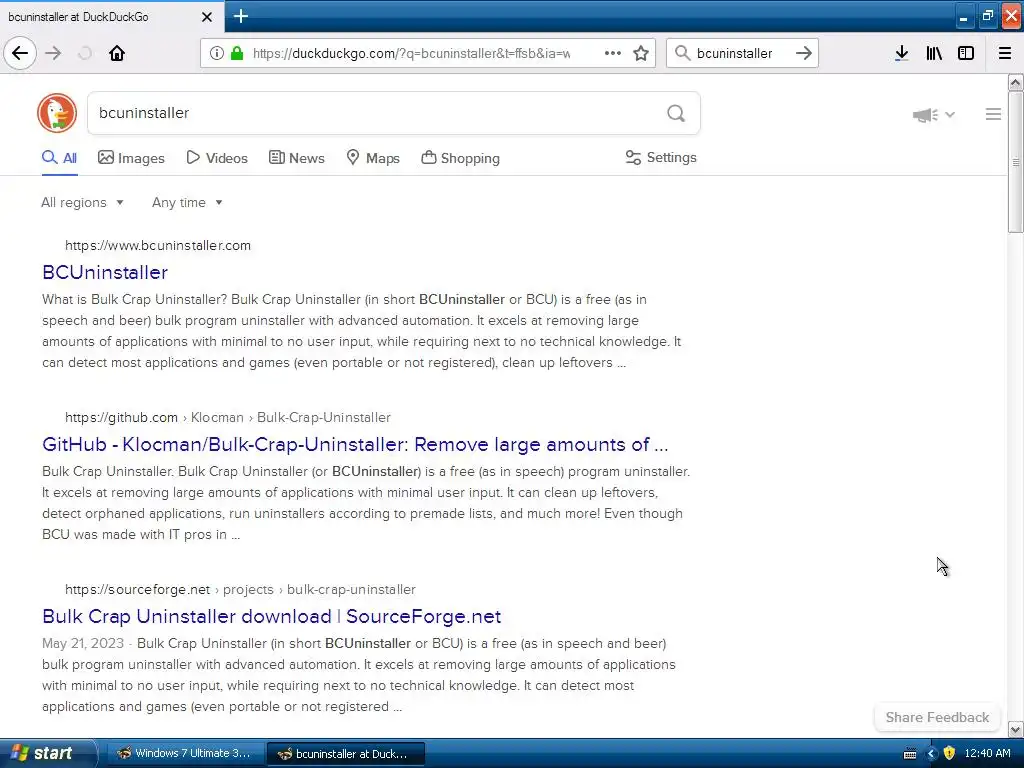
Task: Click the Firefox search box text field
Action: (741, 53)
